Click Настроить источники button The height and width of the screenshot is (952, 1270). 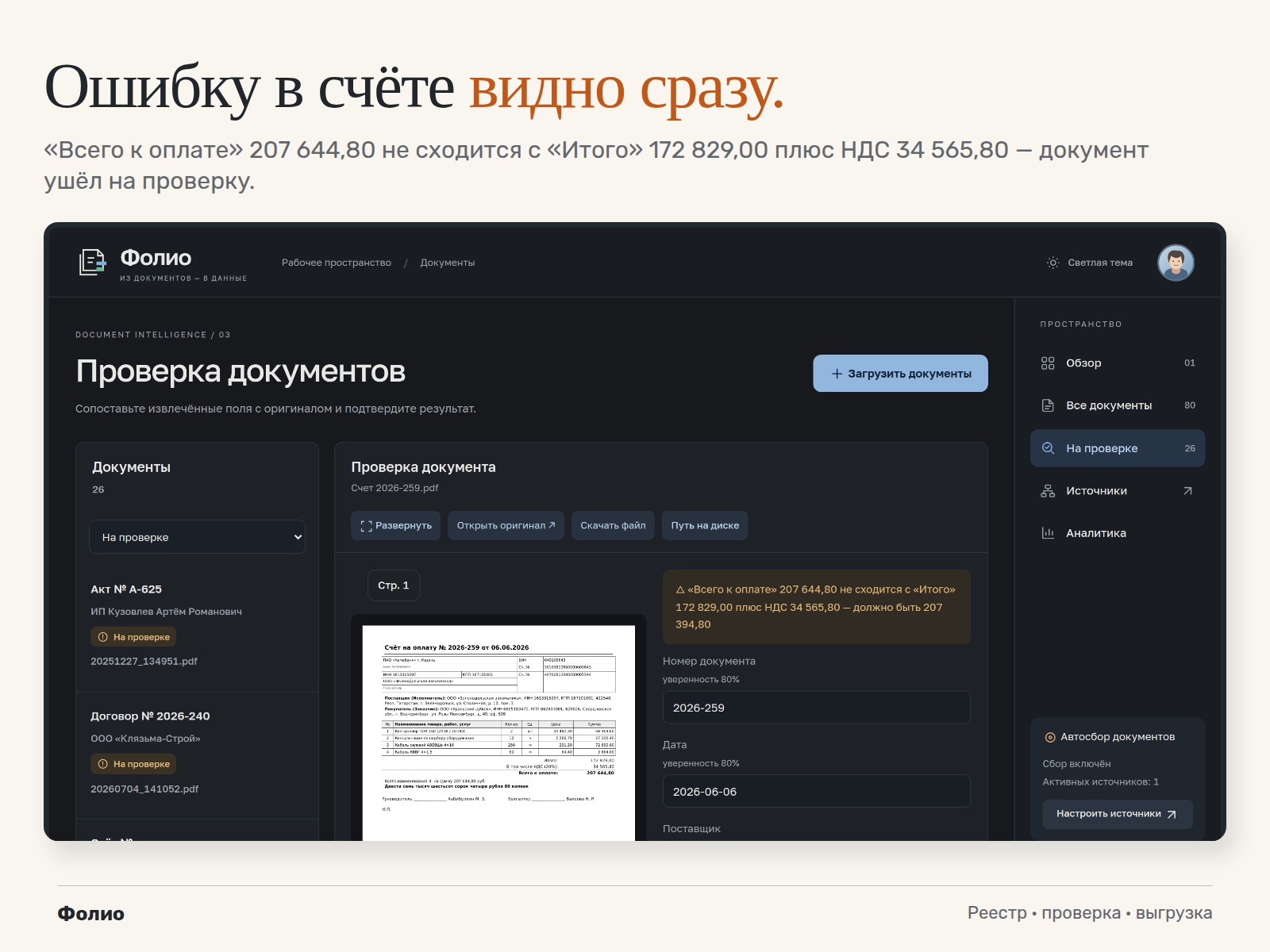[1118, 814]
